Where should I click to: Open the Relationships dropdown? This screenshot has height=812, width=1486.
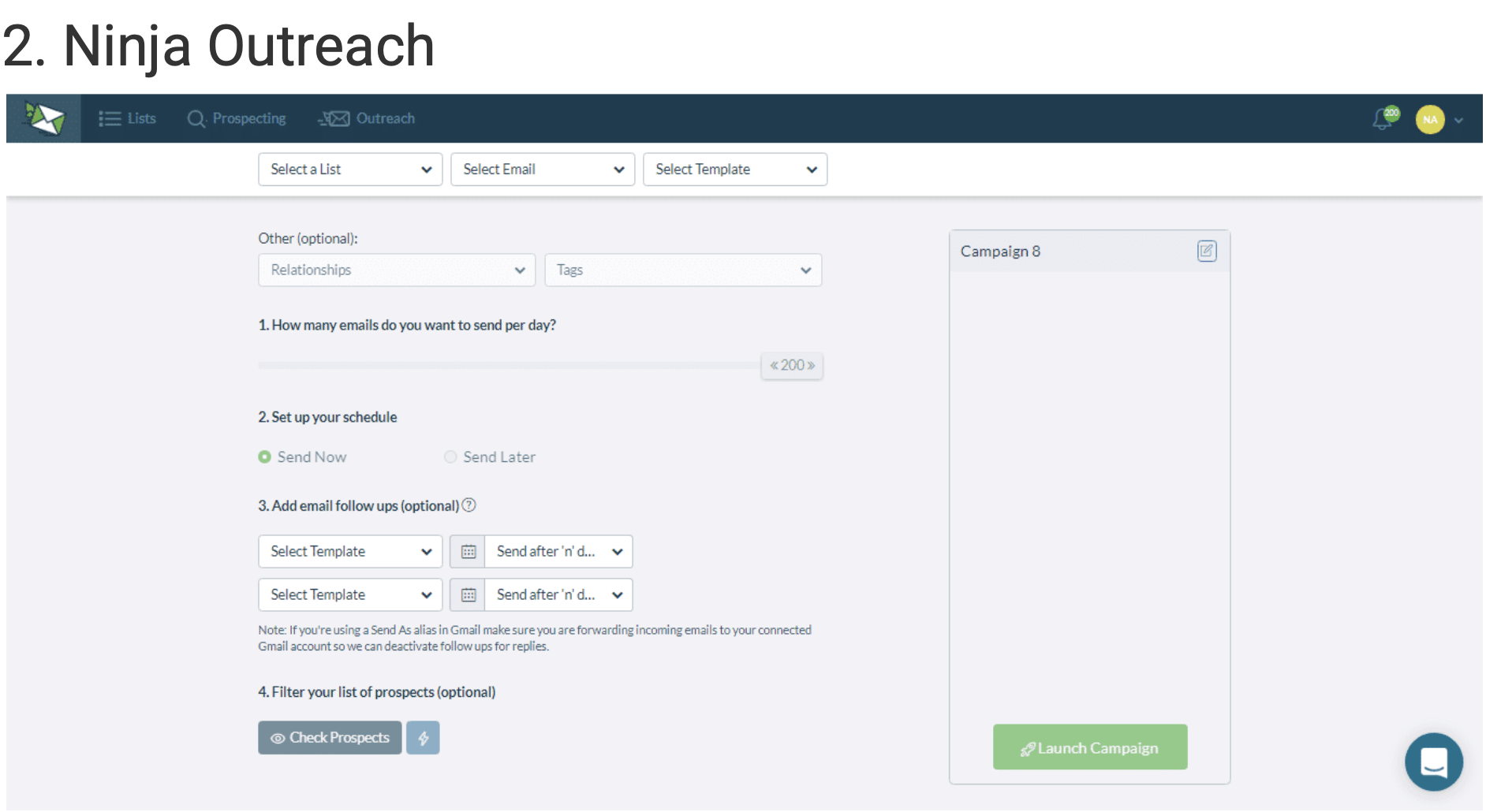(x=396, y=270)
